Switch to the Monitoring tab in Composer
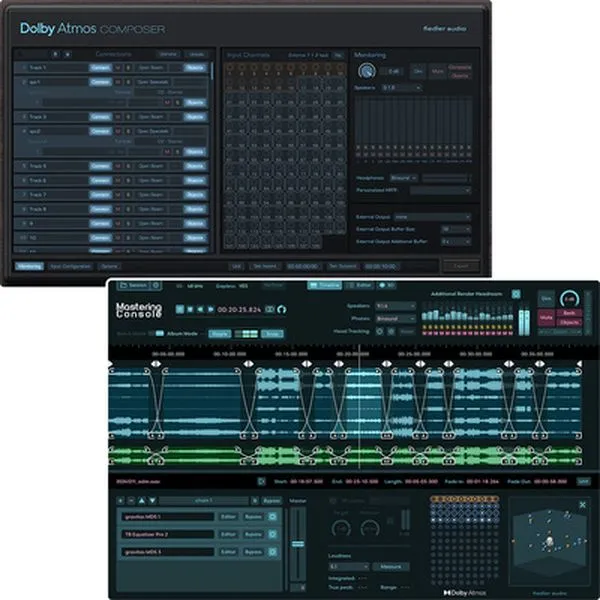 click(29, 266)
